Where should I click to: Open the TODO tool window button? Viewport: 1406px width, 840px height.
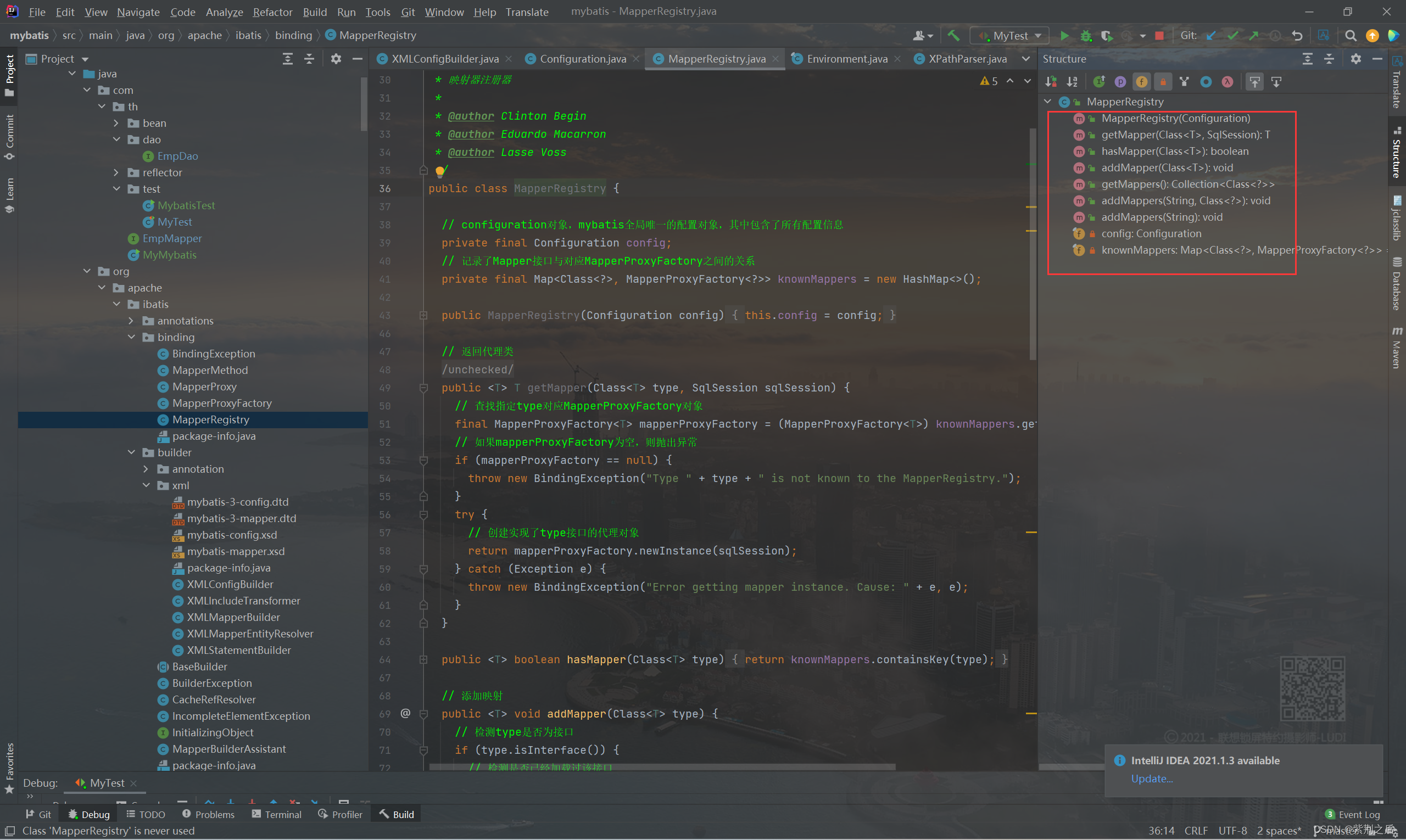click(x=146, y=814)
